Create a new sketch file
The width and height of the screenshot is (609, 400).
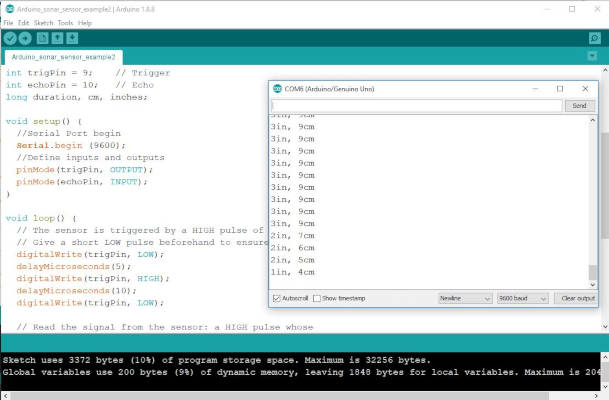click(x=42, y=38)
